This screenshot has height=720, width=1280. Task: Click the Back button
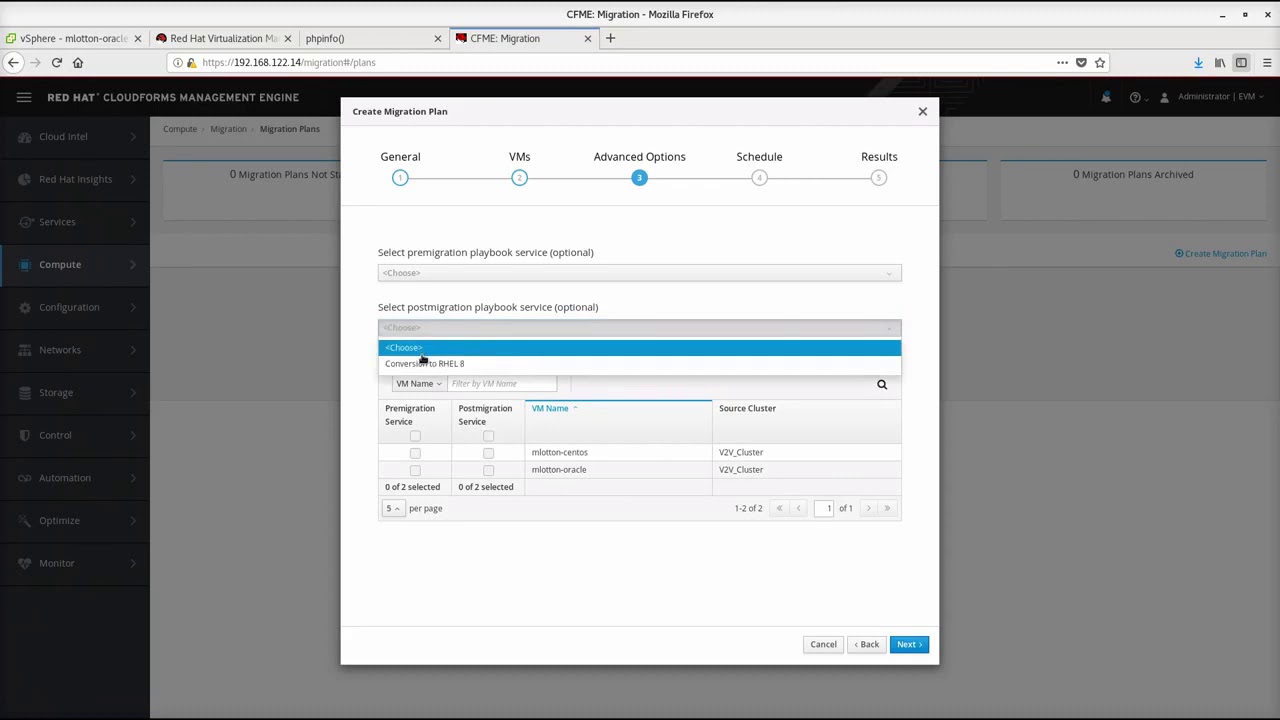pyautogui.click(x=866, y=644)
